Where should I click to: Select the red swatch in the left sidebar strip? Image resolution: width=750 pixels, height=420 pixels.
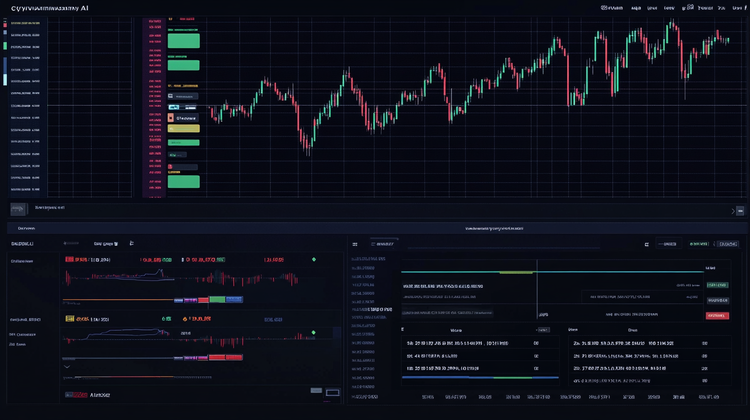pos(5,24)
